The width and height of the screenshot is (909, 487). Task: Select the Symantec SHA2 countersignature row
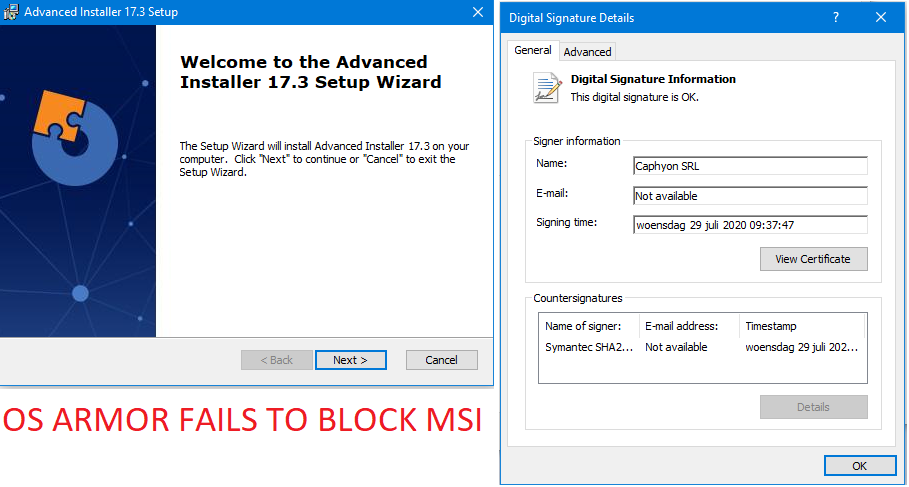coord(703,347)
